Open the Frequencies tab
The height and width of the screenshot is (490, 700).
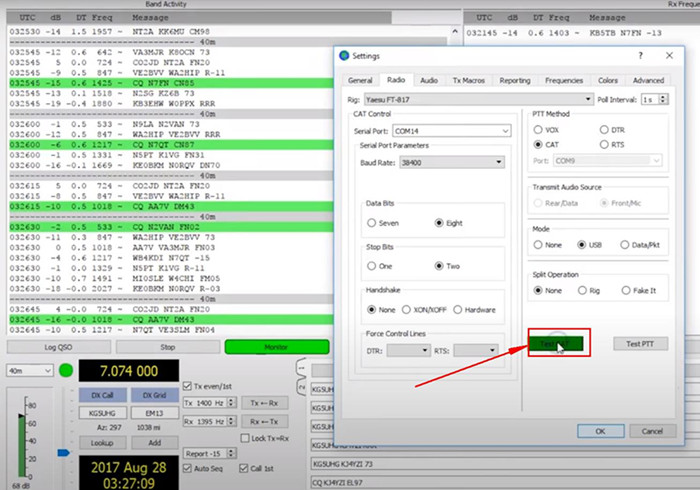tap(564, 80)
